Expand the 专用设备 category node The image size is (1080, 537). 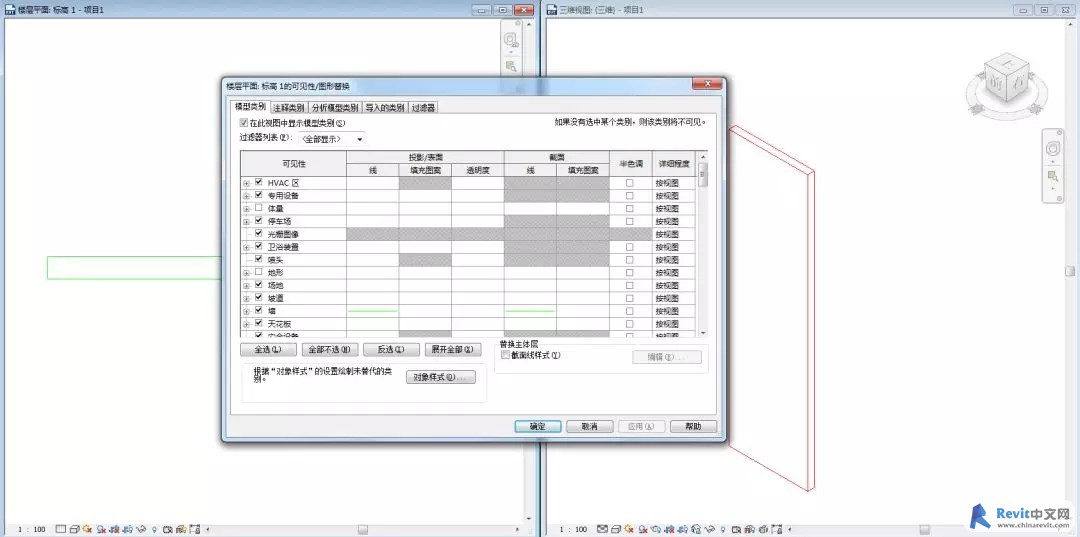click(x=247, y=196)
